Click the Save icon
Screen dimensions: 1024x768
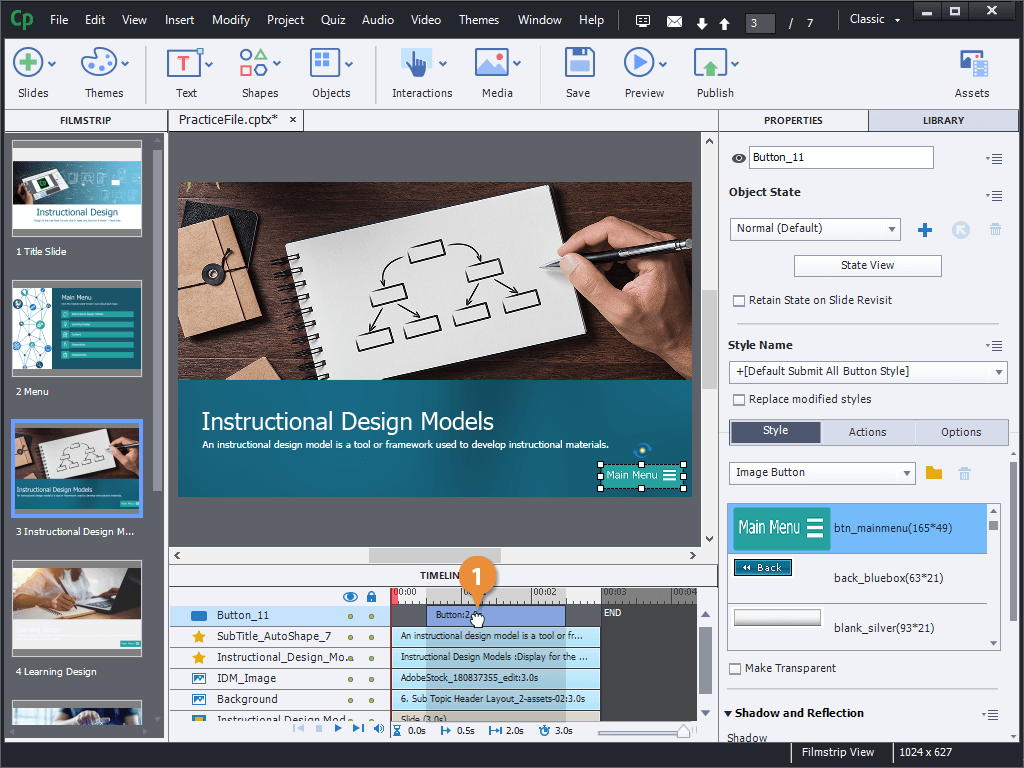[578, 64]
